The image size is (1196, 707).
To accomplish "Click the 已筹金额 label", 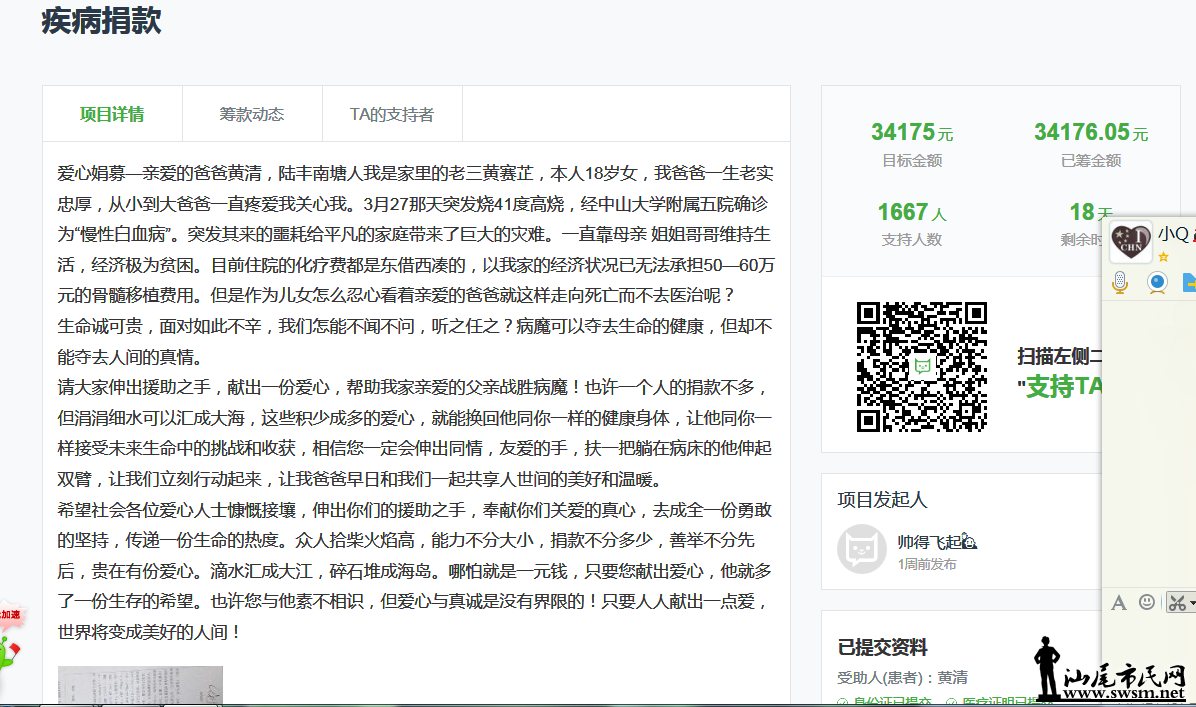I will coord(1091,161).
